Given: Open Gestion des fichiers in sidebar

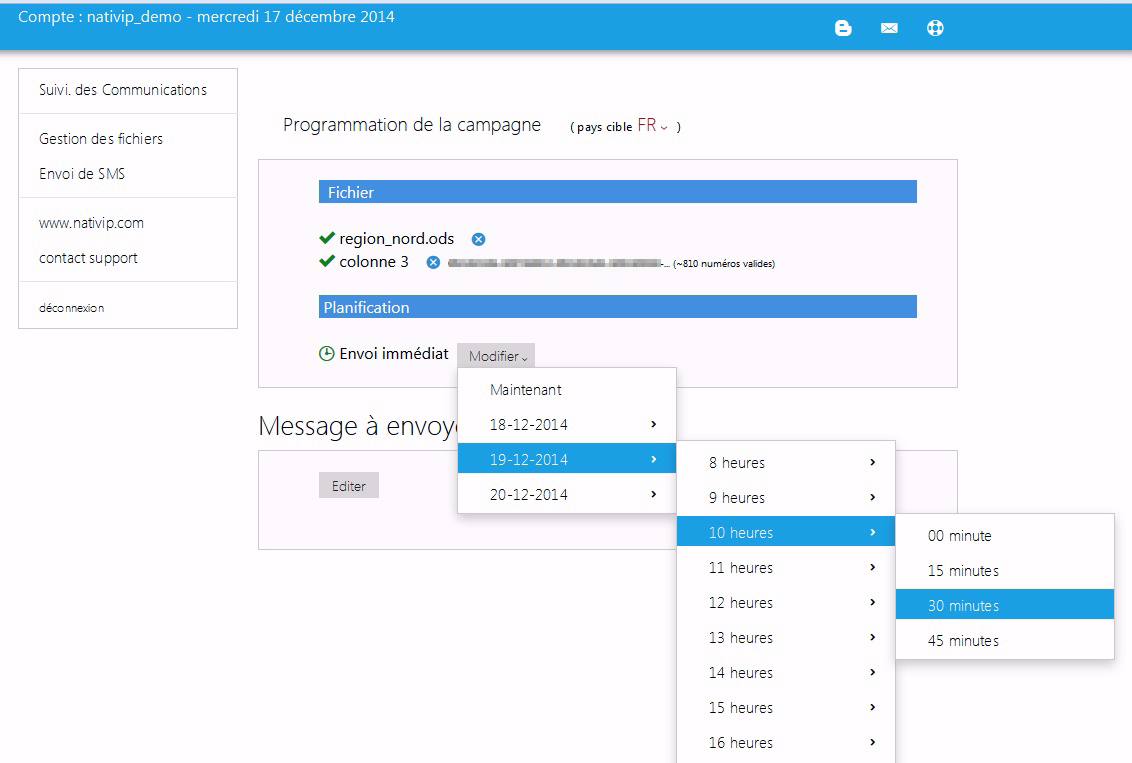Looking at the screenshot, I should pos(101,139).
